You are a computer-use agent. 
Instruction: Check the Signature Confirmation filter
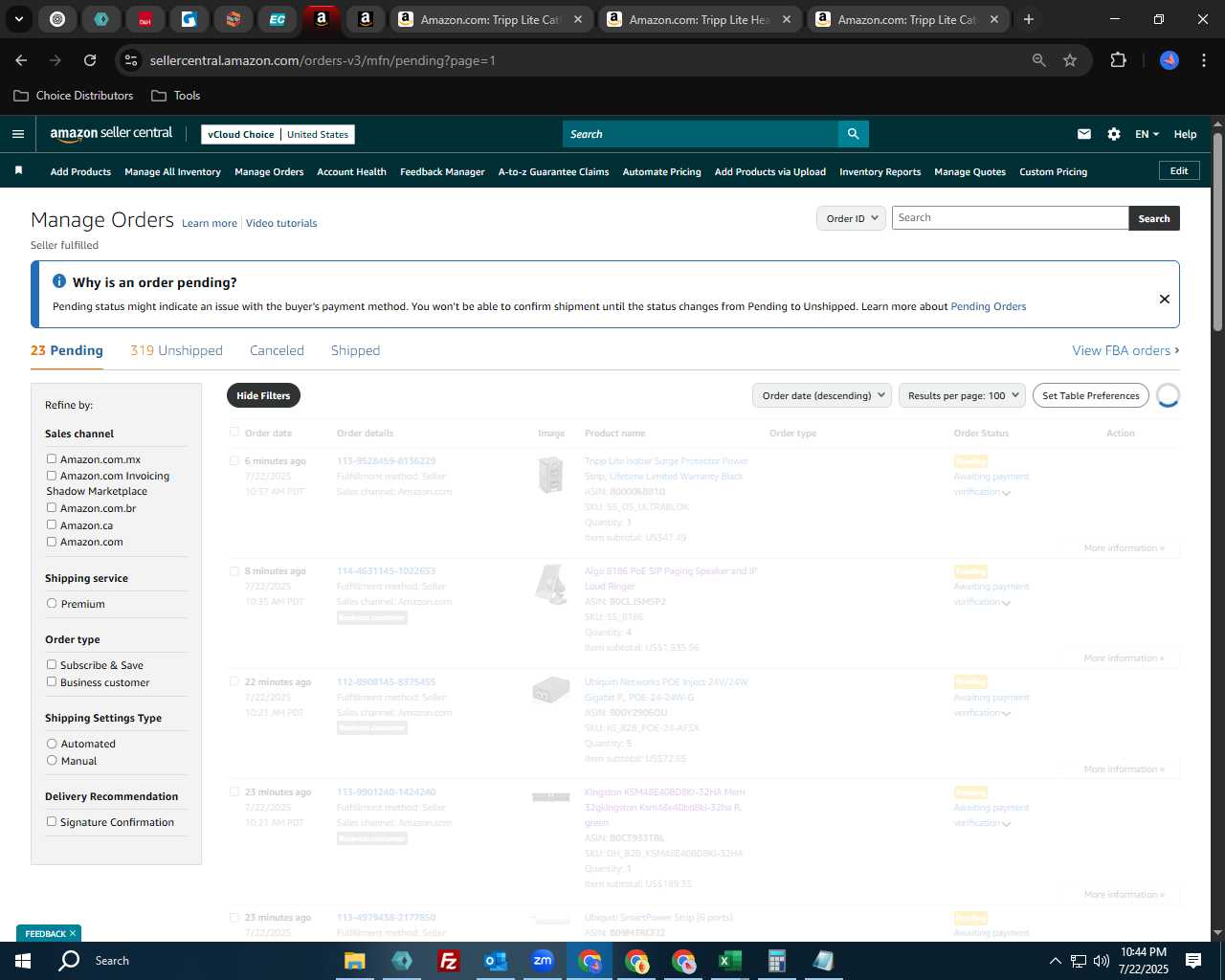[52, 822]
